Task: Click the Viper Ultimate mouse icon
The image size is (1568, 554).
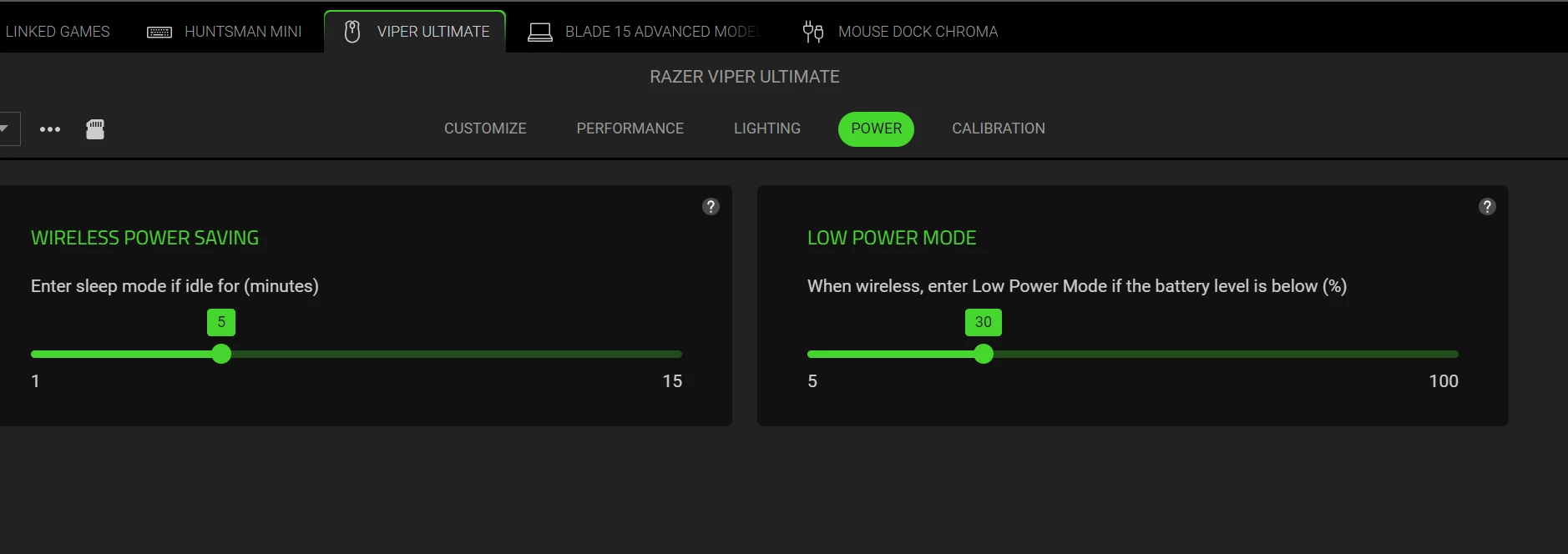Action: 352,32
